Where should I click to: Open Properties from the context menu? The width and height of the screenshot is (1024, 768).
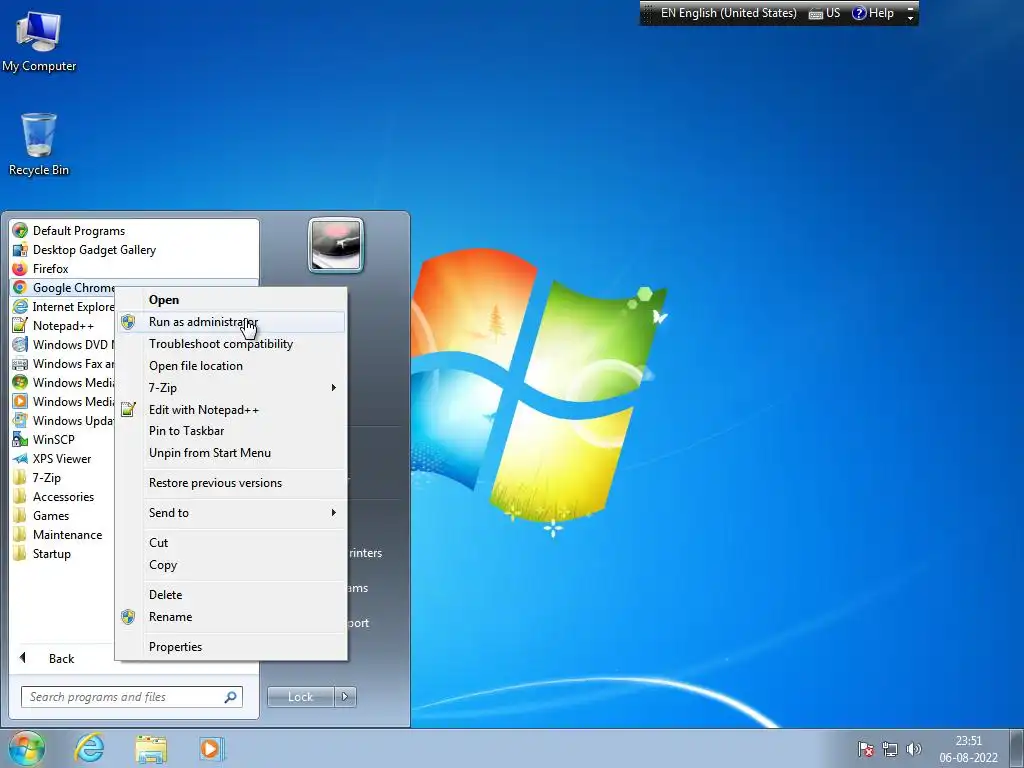tap(231, 647)
